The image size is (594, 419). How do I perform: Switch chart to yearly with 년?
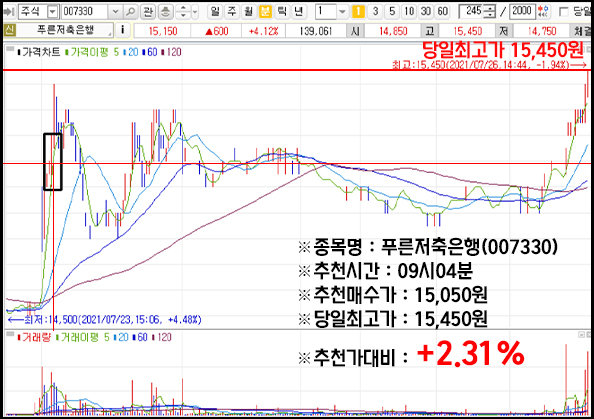click(299, 12)
